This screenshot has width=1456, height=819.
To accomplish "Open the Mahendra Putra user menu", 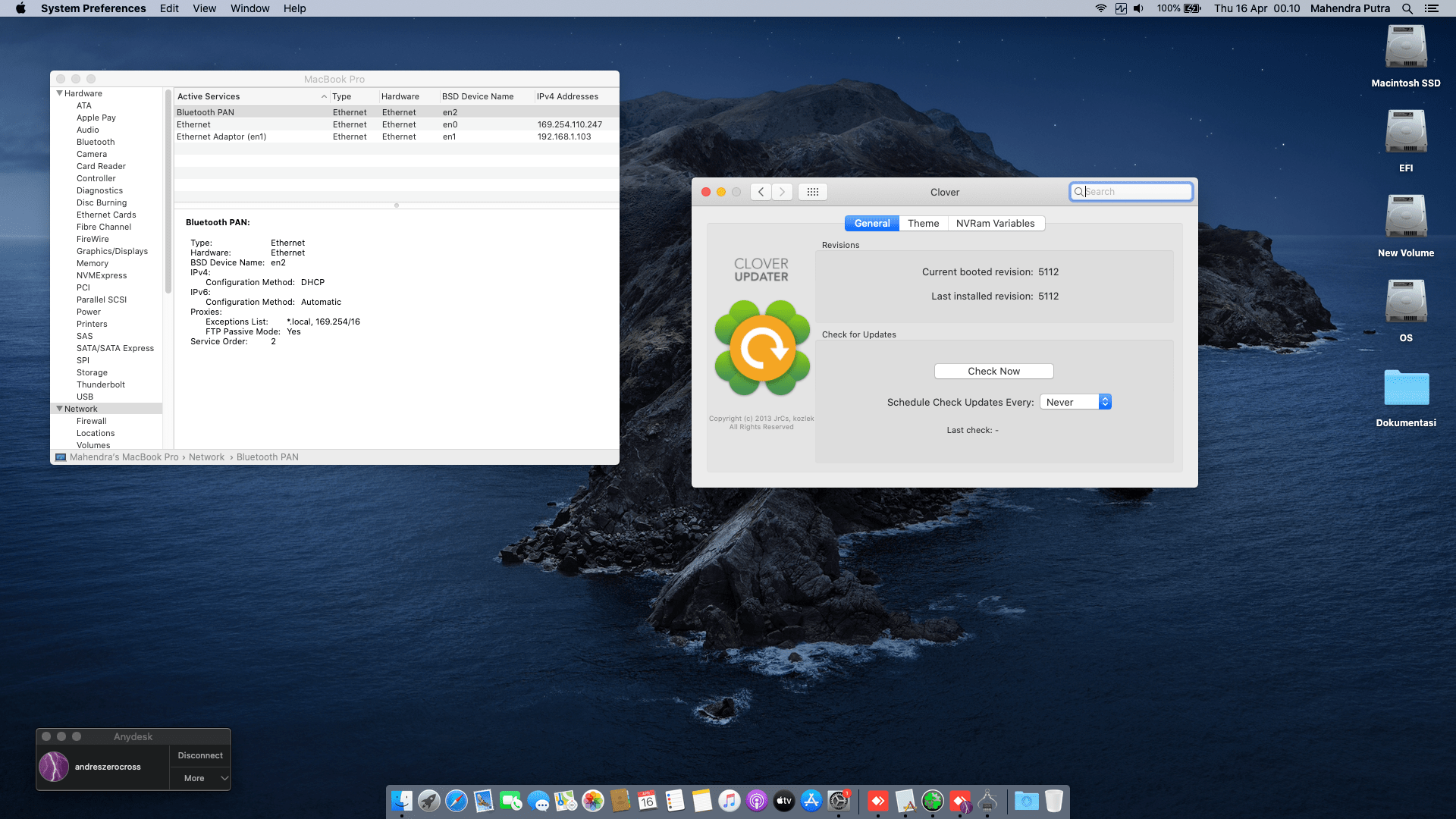I will pos(1350,8).
